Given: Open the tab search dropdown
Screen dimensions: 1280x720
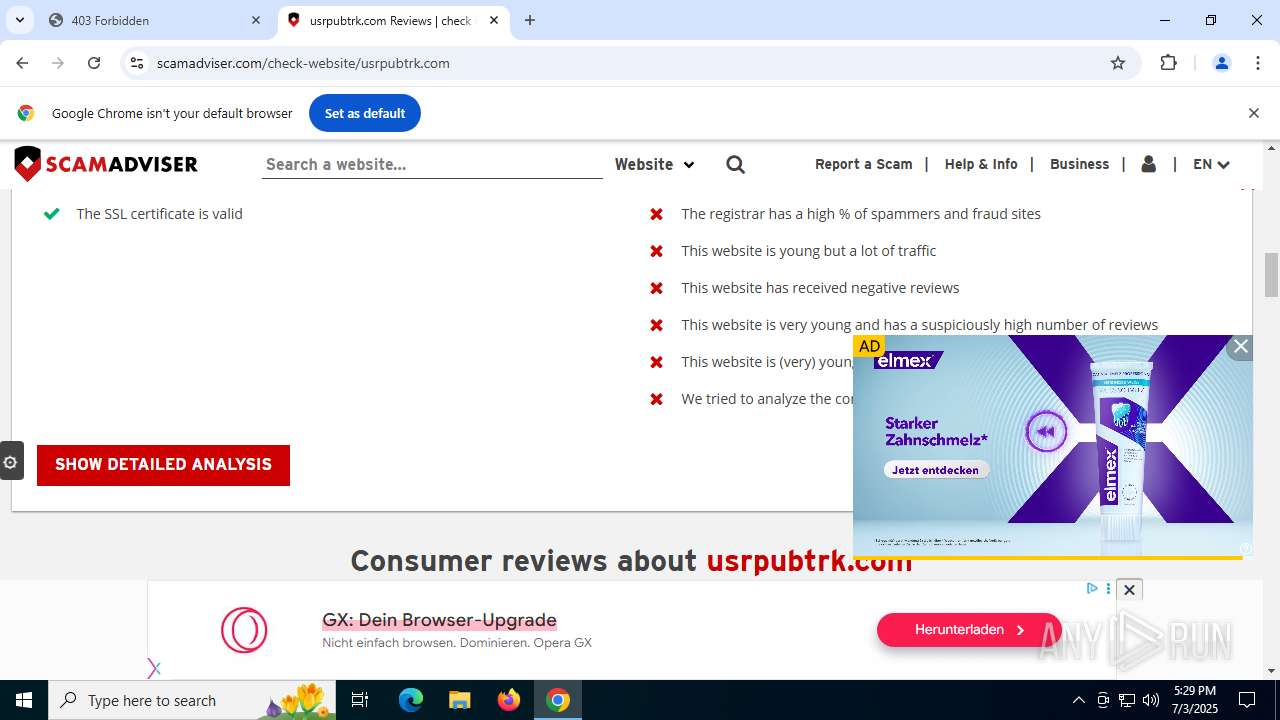Looking at the screenshot, I should (x=19, y=20).
